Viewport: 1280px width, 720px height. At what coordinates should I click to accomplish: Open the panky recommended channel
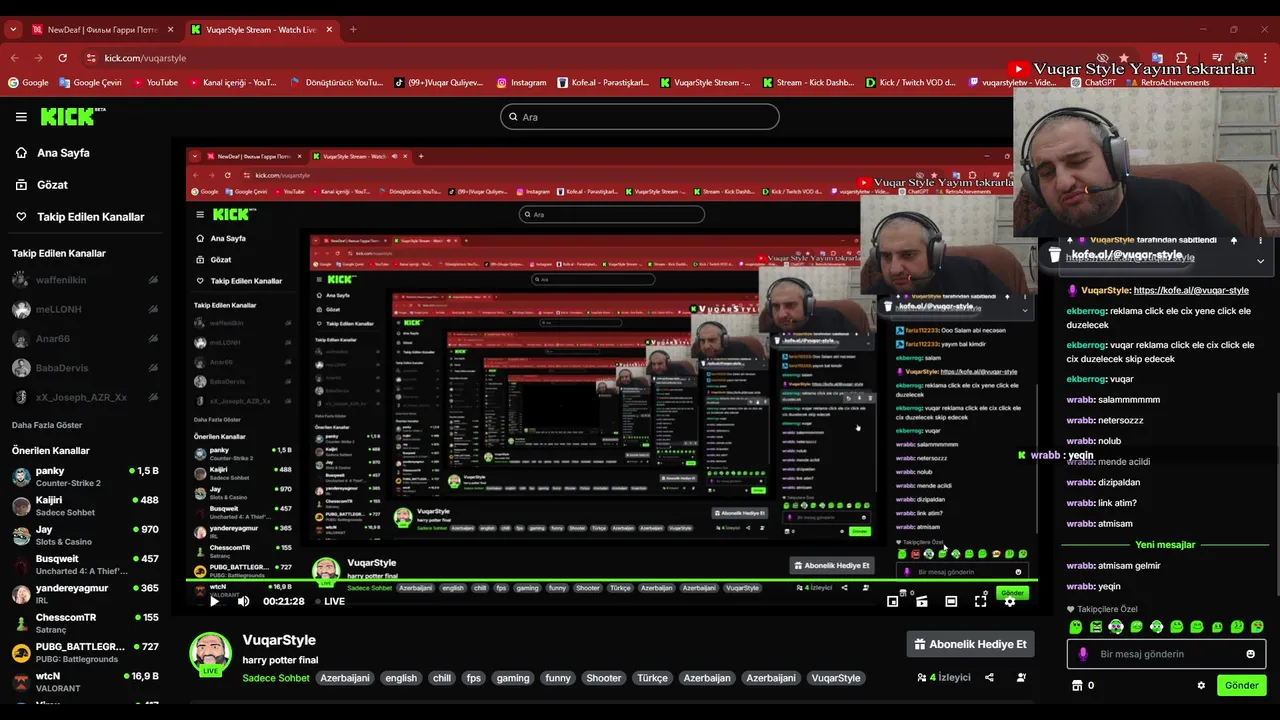[x=85, y=476]
